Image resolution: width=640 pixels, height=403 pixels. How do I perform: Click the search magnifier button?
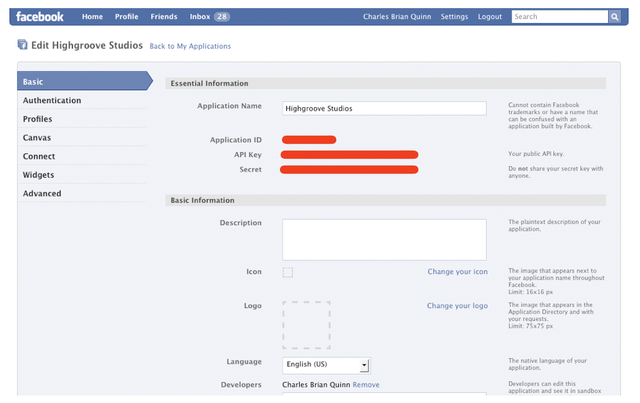click(615, 17)
